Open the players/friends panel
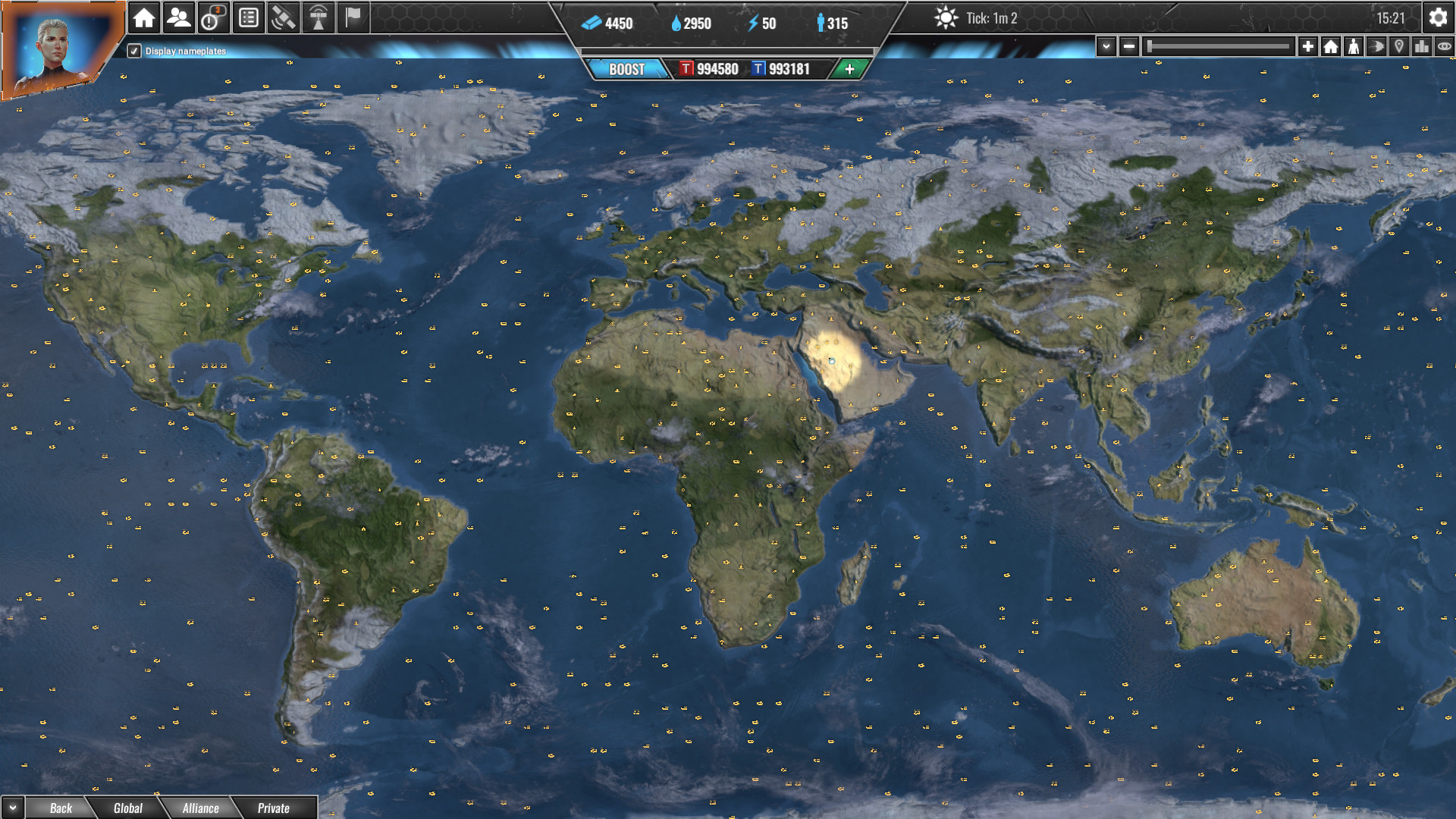 177,17
